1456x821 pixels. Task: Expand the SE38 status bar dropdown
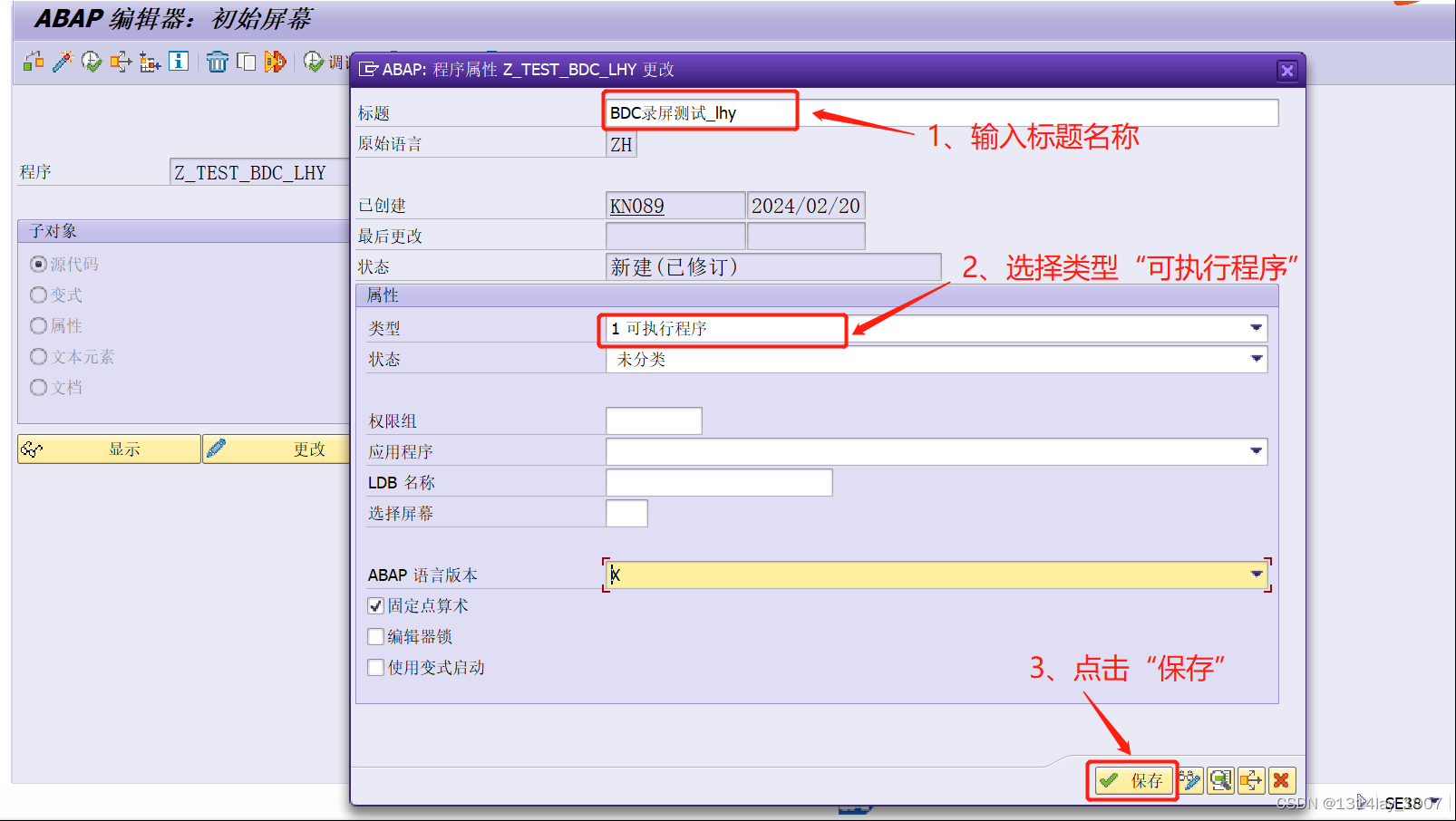pos(1434,801)
